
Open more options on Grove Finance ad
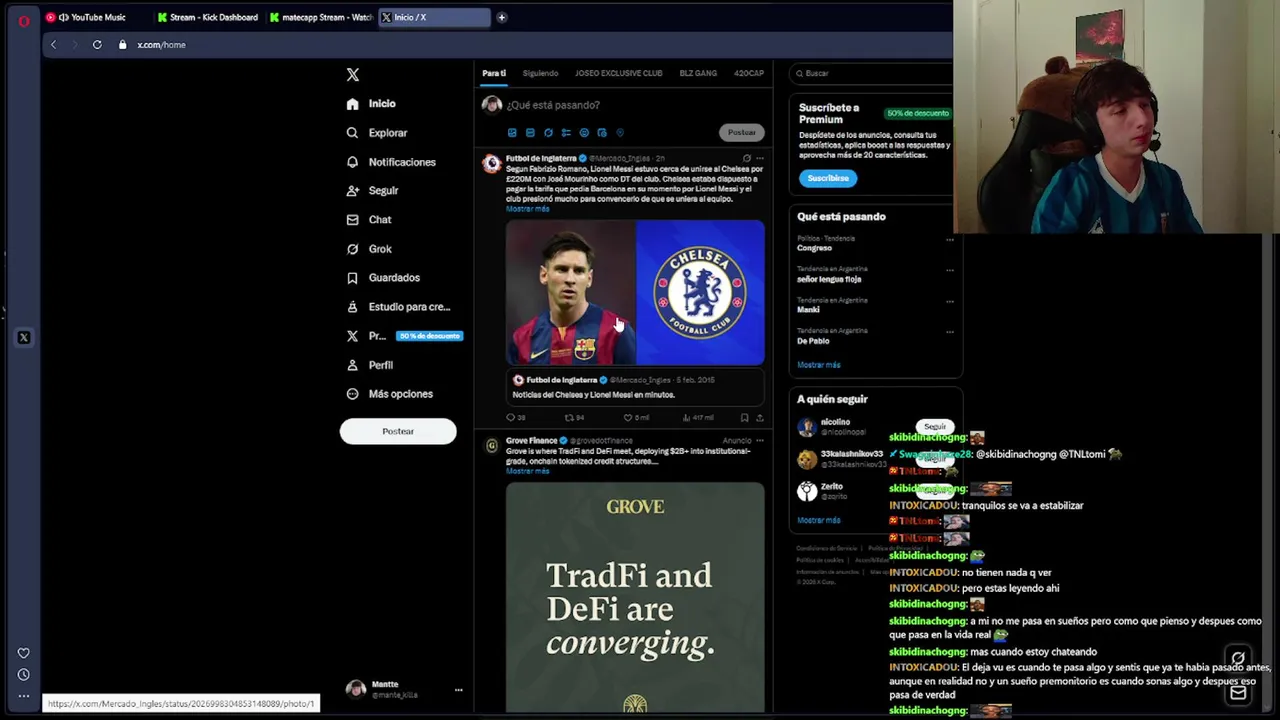[760, 440]
